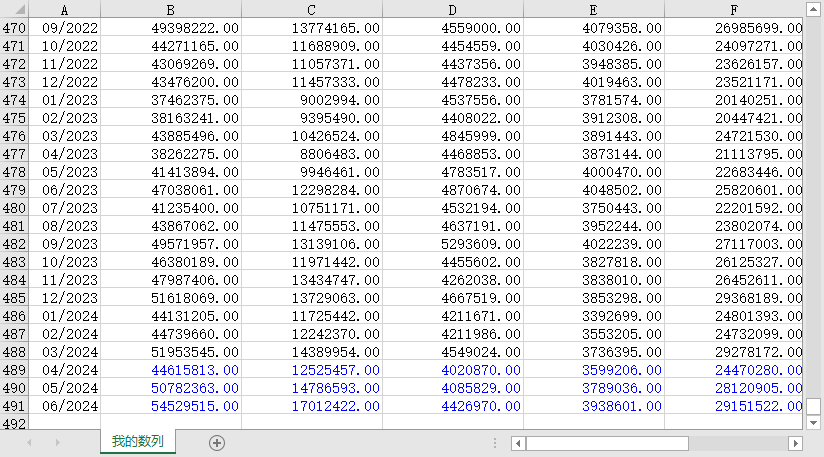The height and width of the screenshot is (457, 824).
Task: Select cell with value 3392699.00
Action: 593,316
